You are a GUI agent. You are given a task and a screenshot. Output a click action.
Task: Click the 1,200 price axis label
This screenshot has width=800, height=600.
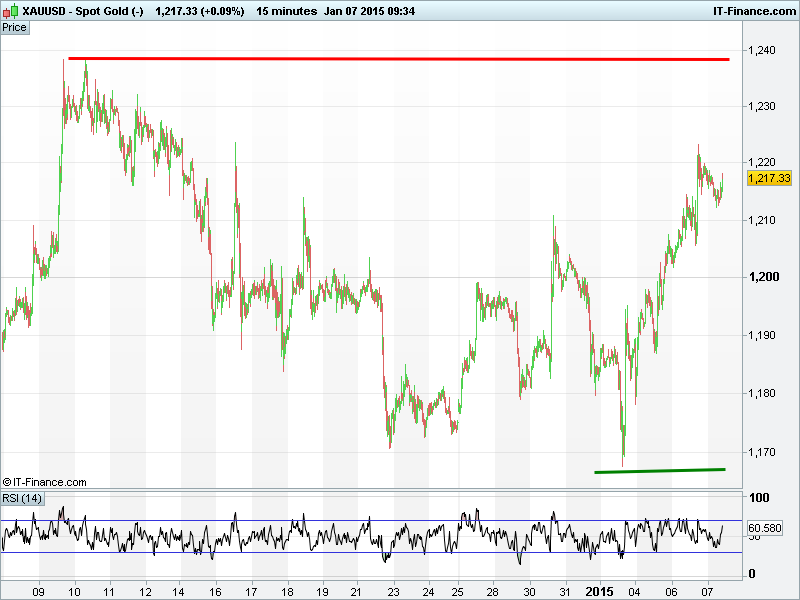(762, 278)
